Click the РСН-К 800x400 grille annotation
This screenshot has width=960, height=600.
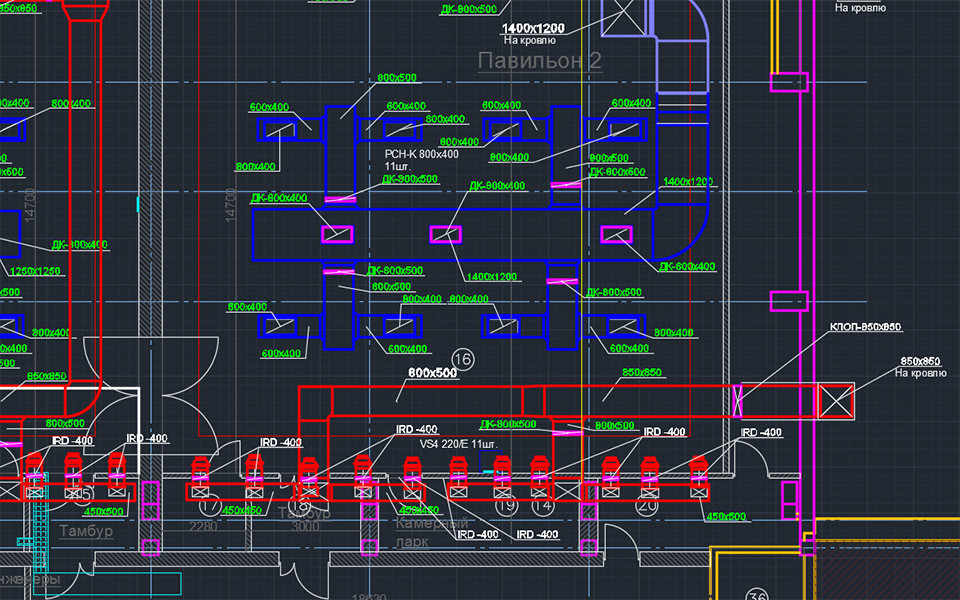pos(421,154)
